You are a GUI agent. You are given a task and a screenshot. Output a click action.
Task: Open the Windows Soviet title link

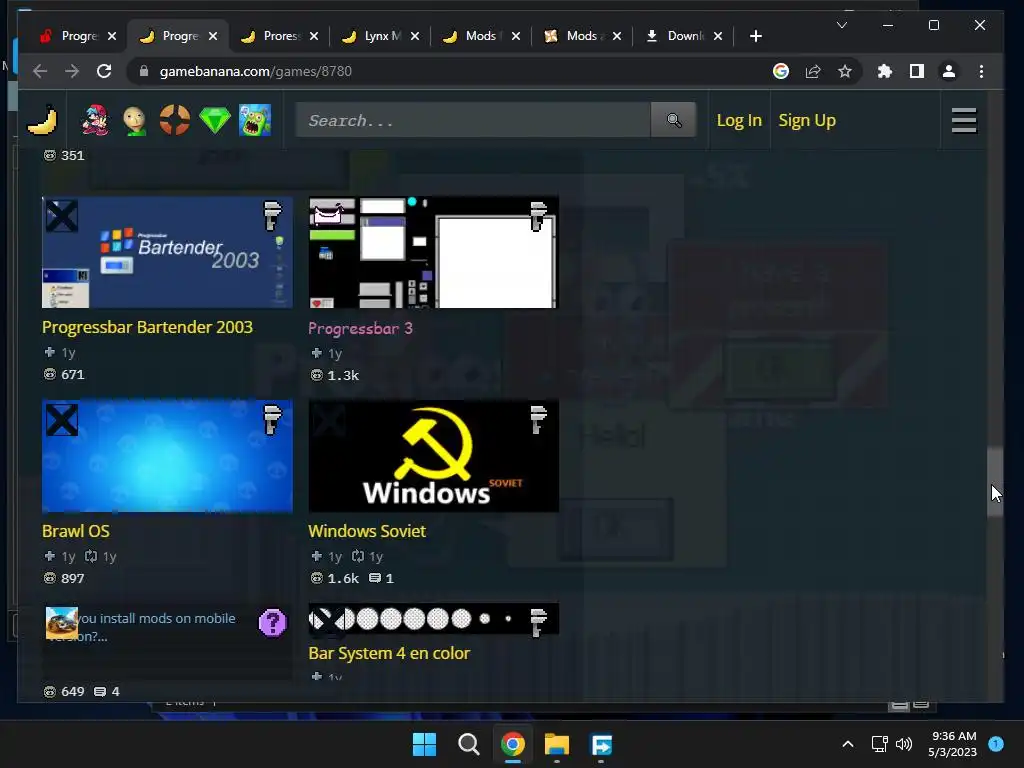coord(367,531)
